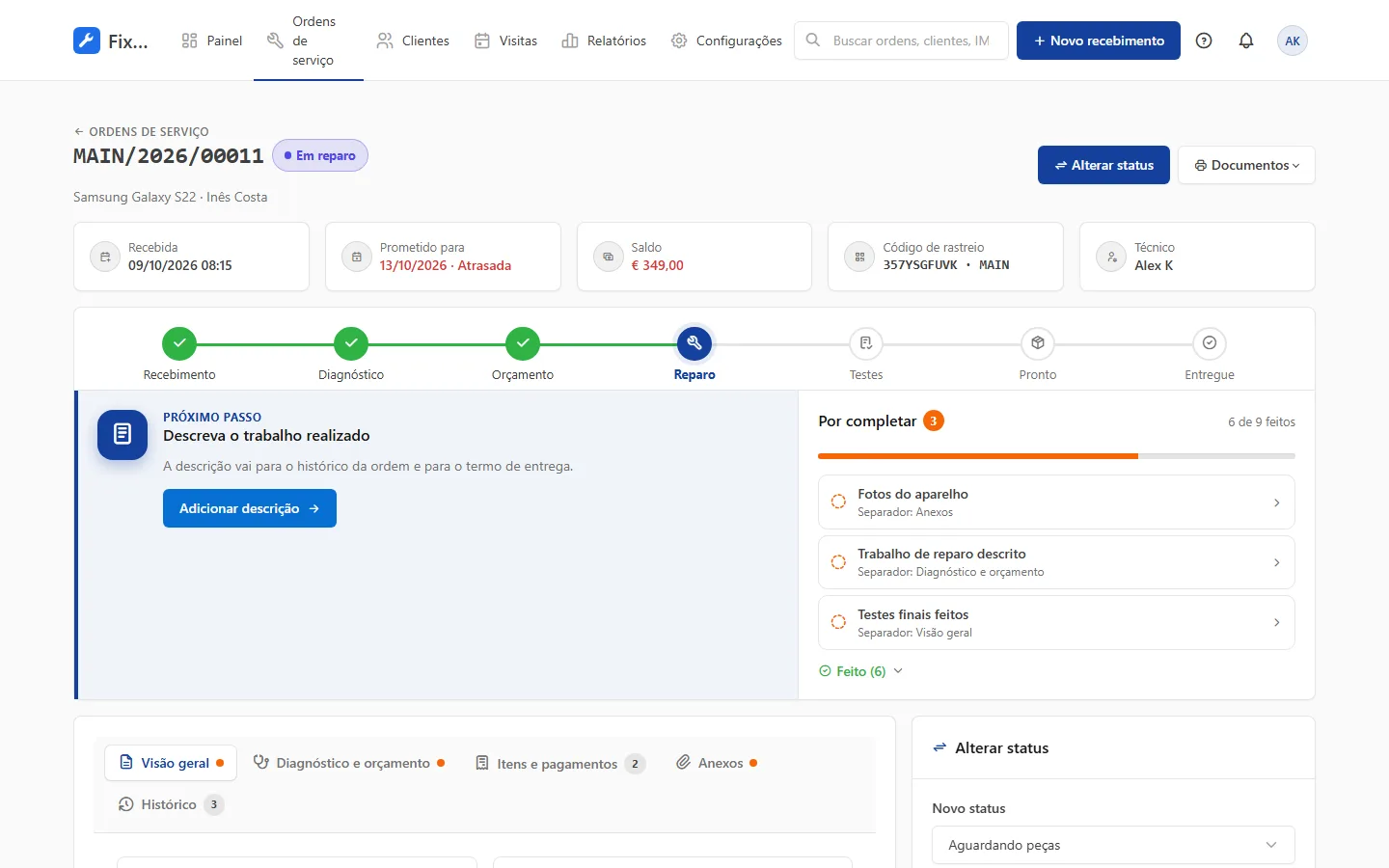Viewport: 1389px width, 868px height.
Task: Open the Novo status combo box
Action: click(1113, 845)
